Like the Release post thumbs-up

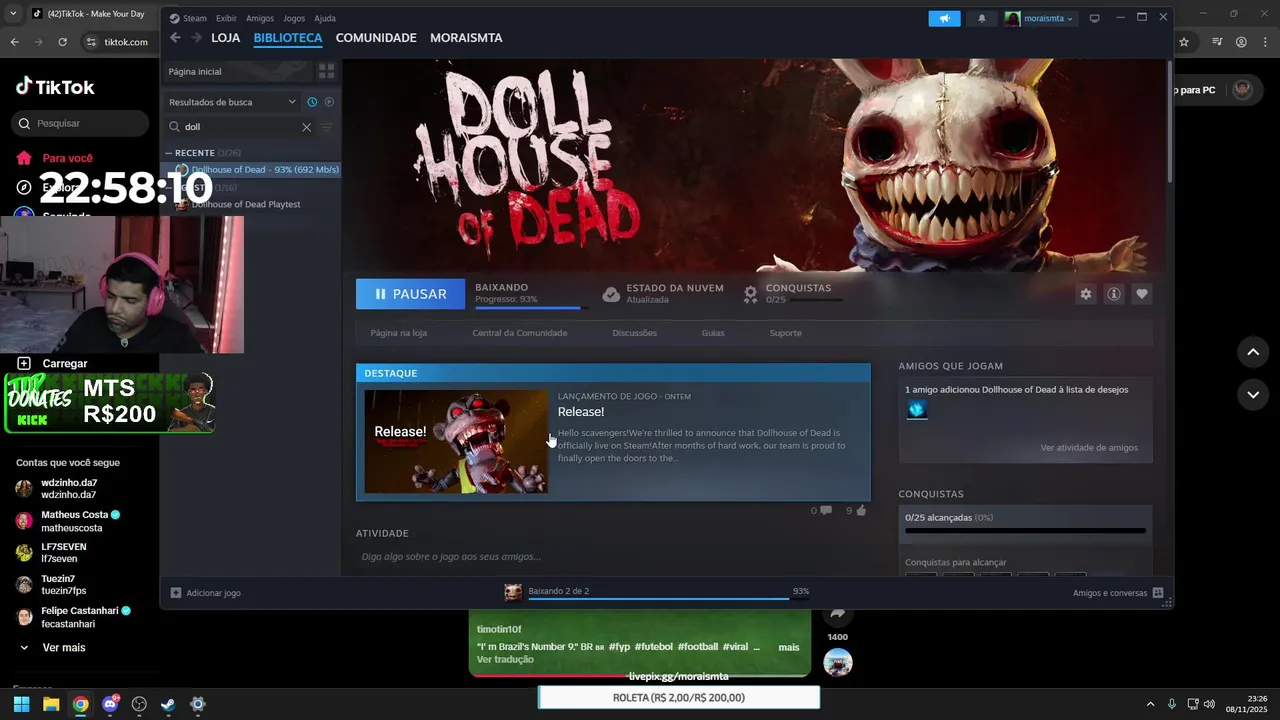pos(861,510)
